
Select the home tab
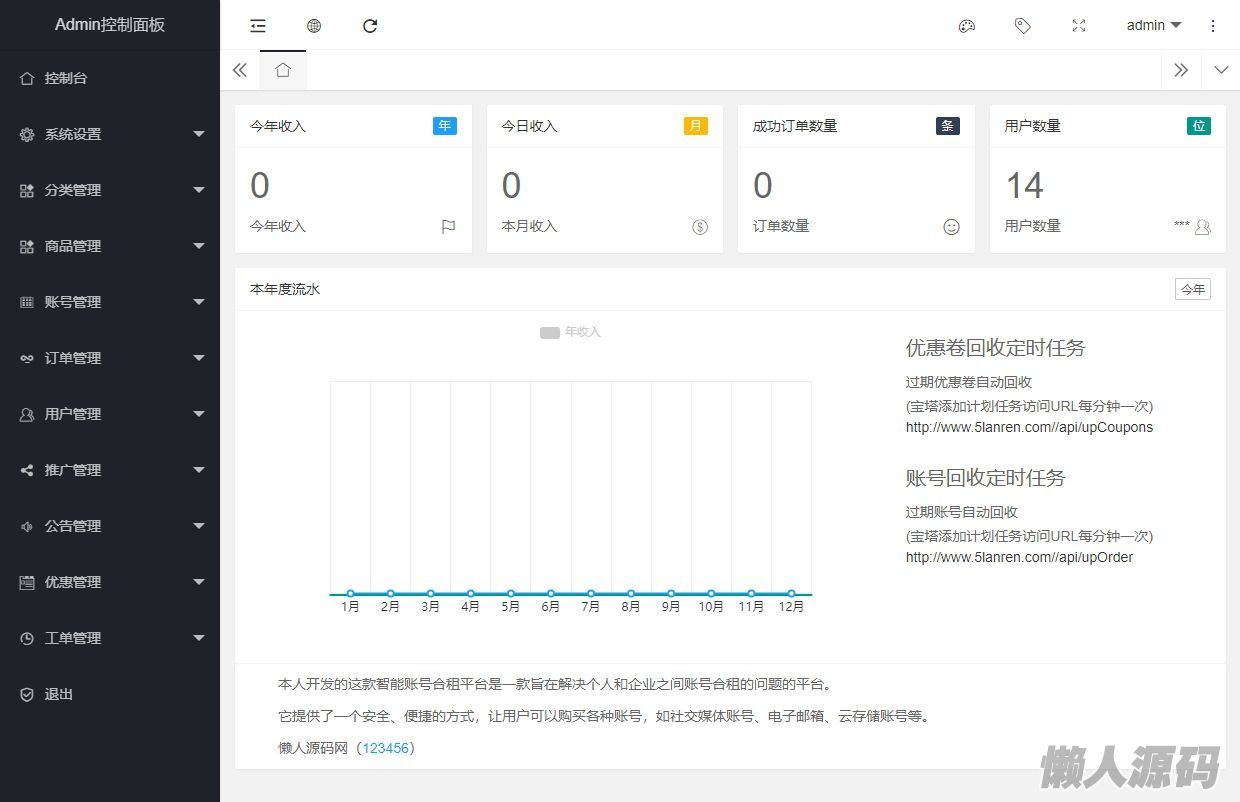click(283, 70)
